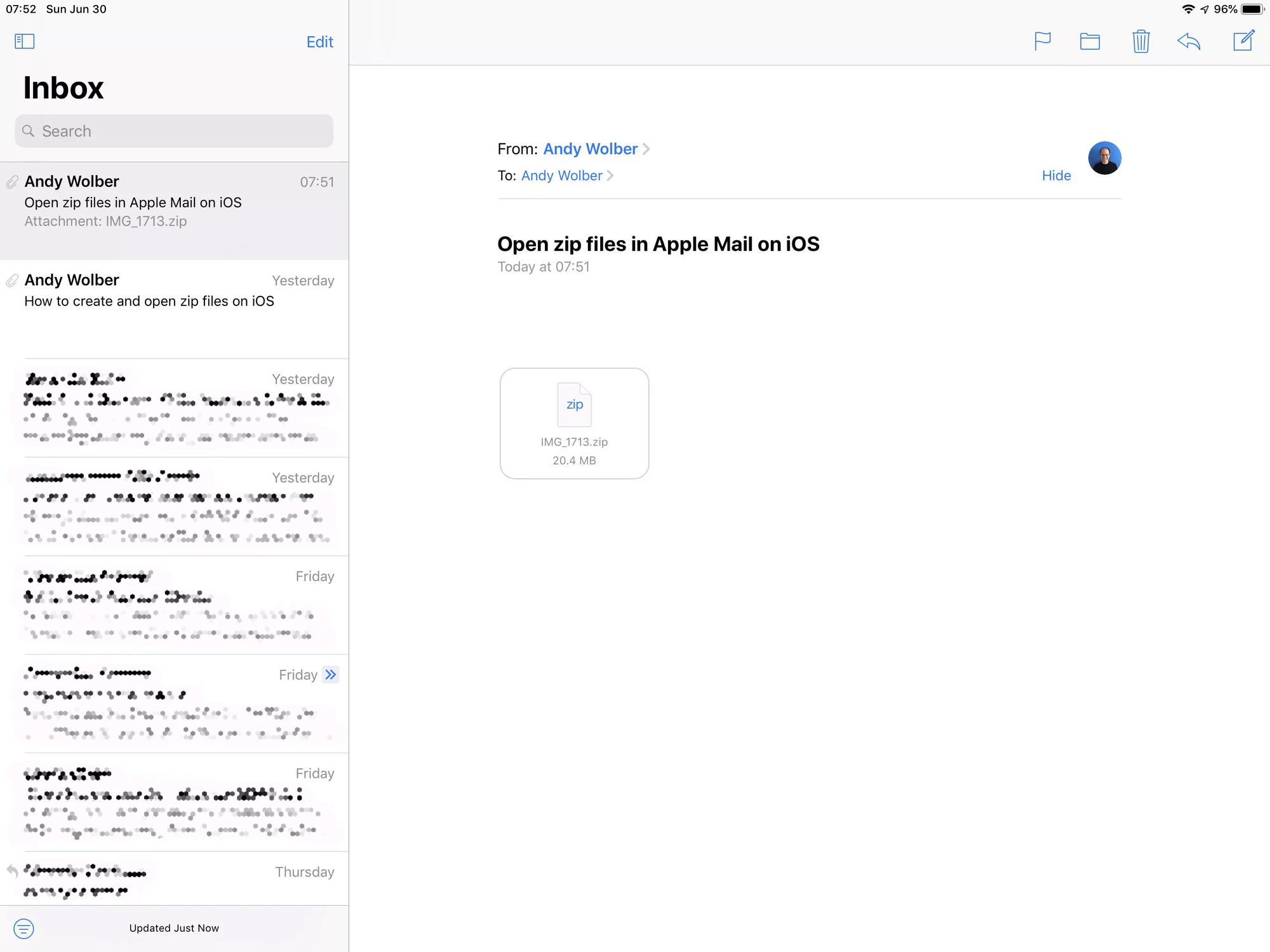Tap the paperclip icon on the 07:51 email
The image size is (1270, 952).
(12, 182)
